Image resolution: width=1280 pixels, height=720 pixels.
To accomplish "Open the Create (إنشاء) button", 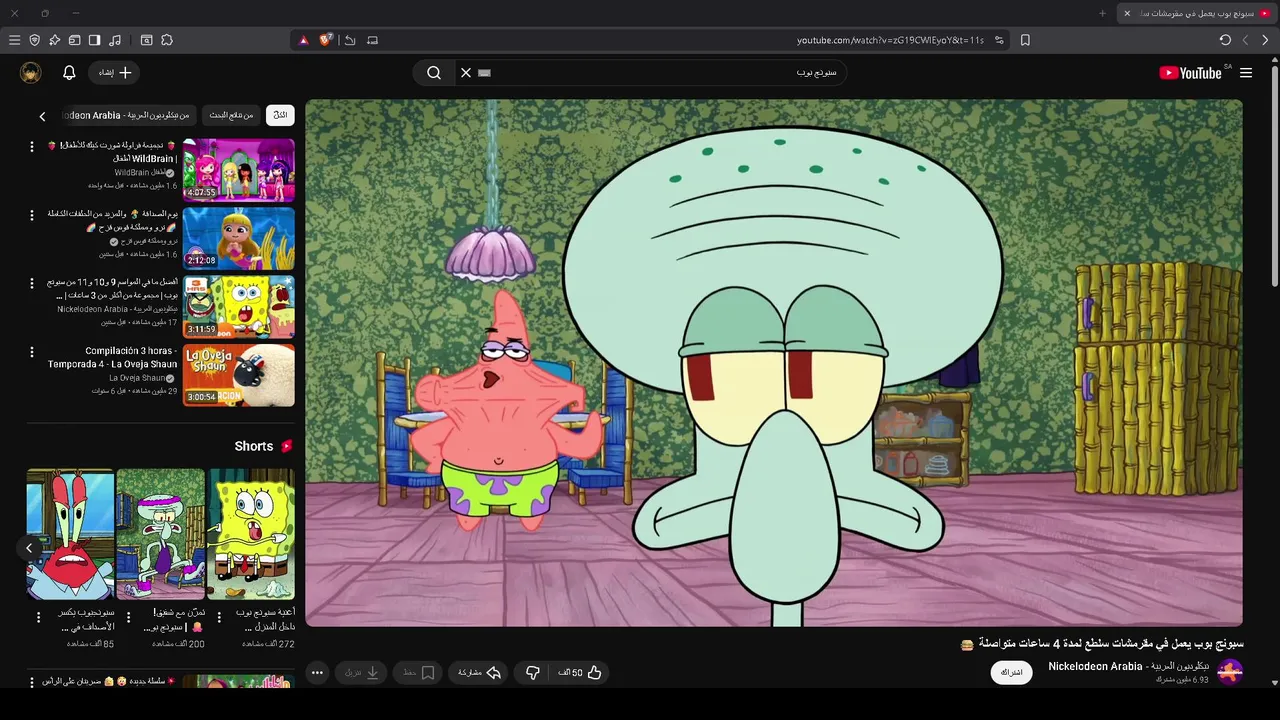I will tap(114, 73).
